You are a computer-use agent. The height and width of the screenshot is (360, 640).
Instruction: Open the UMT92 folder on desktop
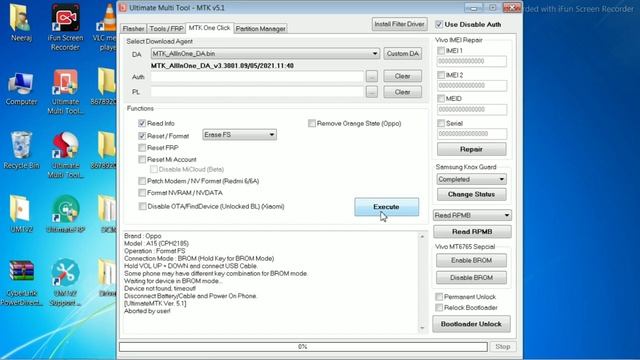pos(21,215)
